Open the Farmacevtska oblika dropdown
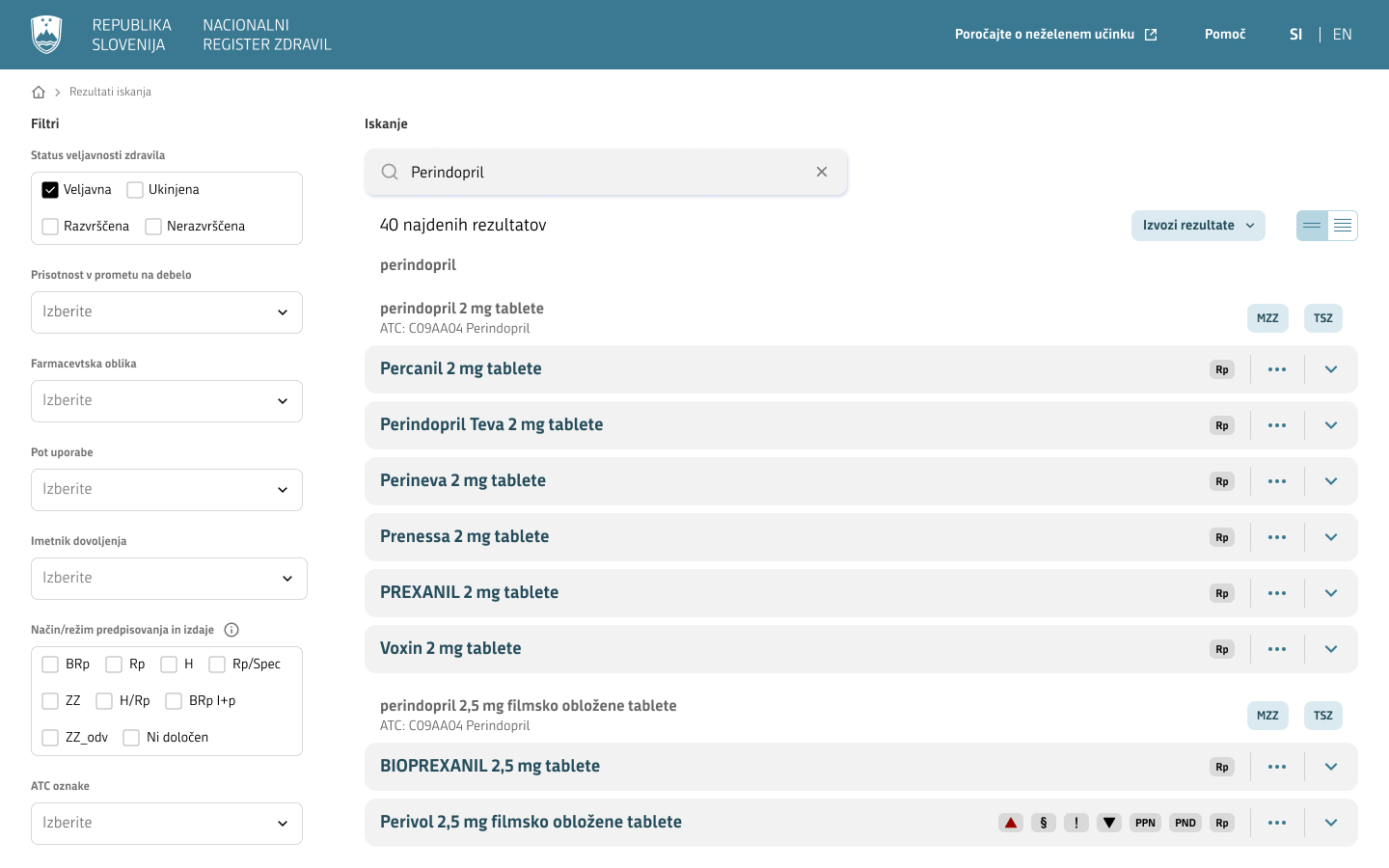This screenshot has width=1389, height=868. 167,401
